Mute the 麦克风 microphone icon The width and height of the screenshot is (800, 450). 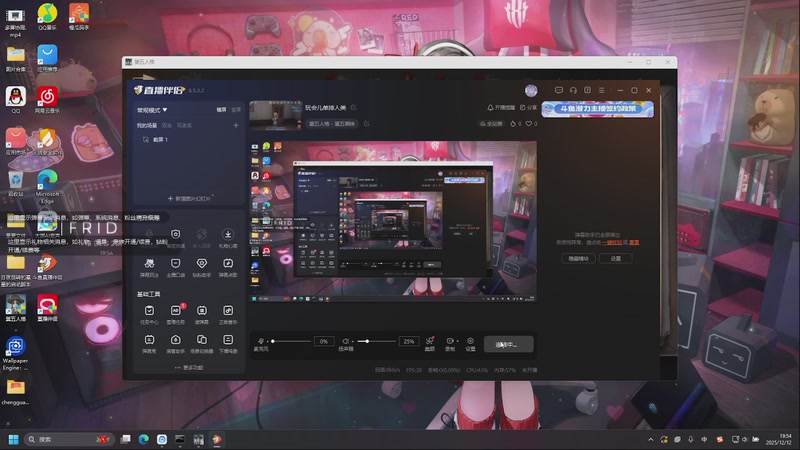[x=261, y=341]
